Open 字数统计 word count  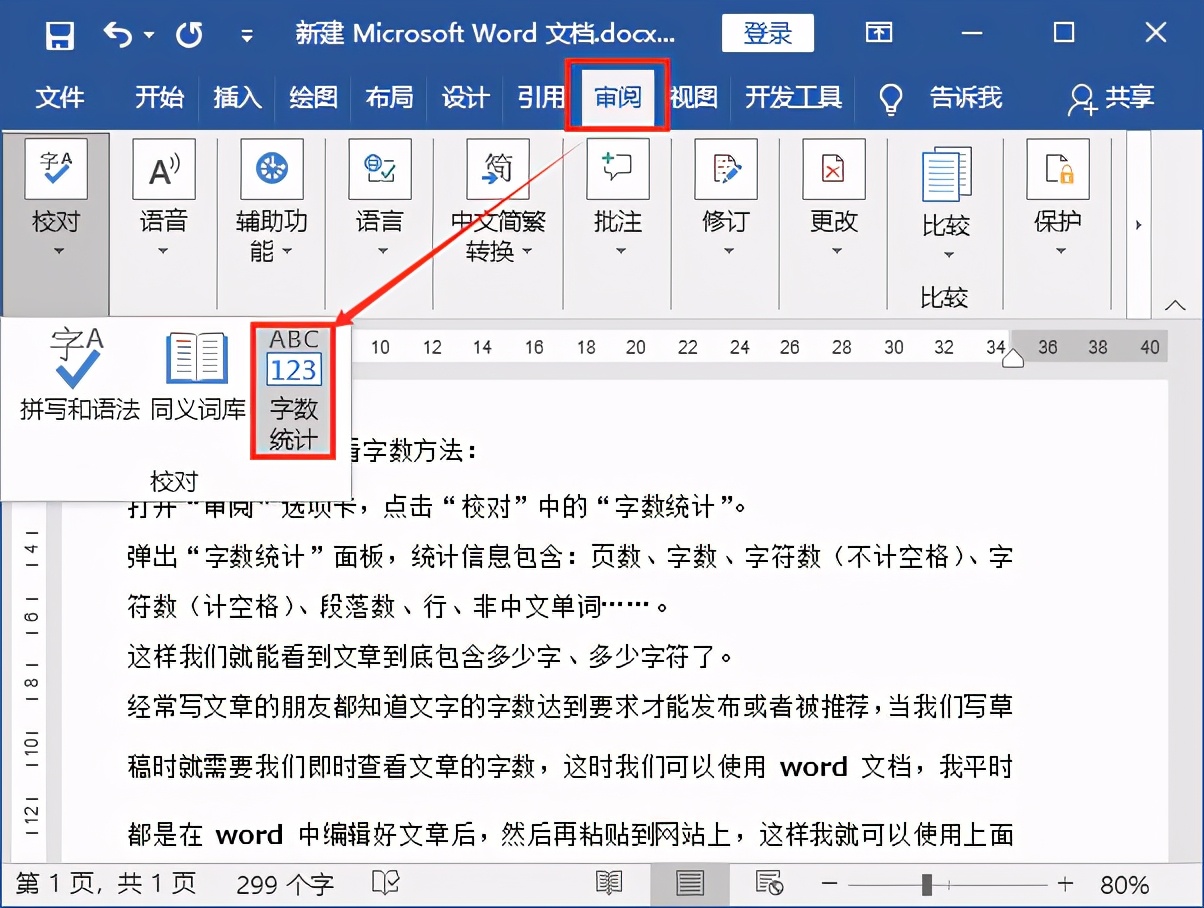293,391
